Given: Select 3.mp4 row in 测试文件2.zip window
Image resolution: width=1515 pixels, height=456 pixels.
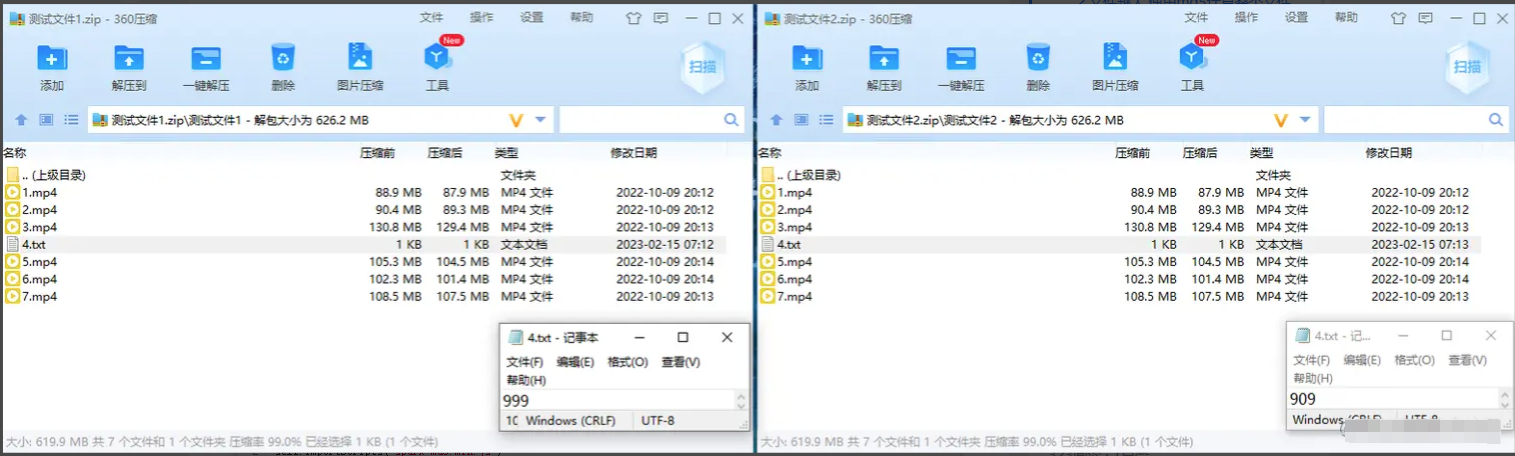Looking at the screenshot, I should [x=1120, y=227].
